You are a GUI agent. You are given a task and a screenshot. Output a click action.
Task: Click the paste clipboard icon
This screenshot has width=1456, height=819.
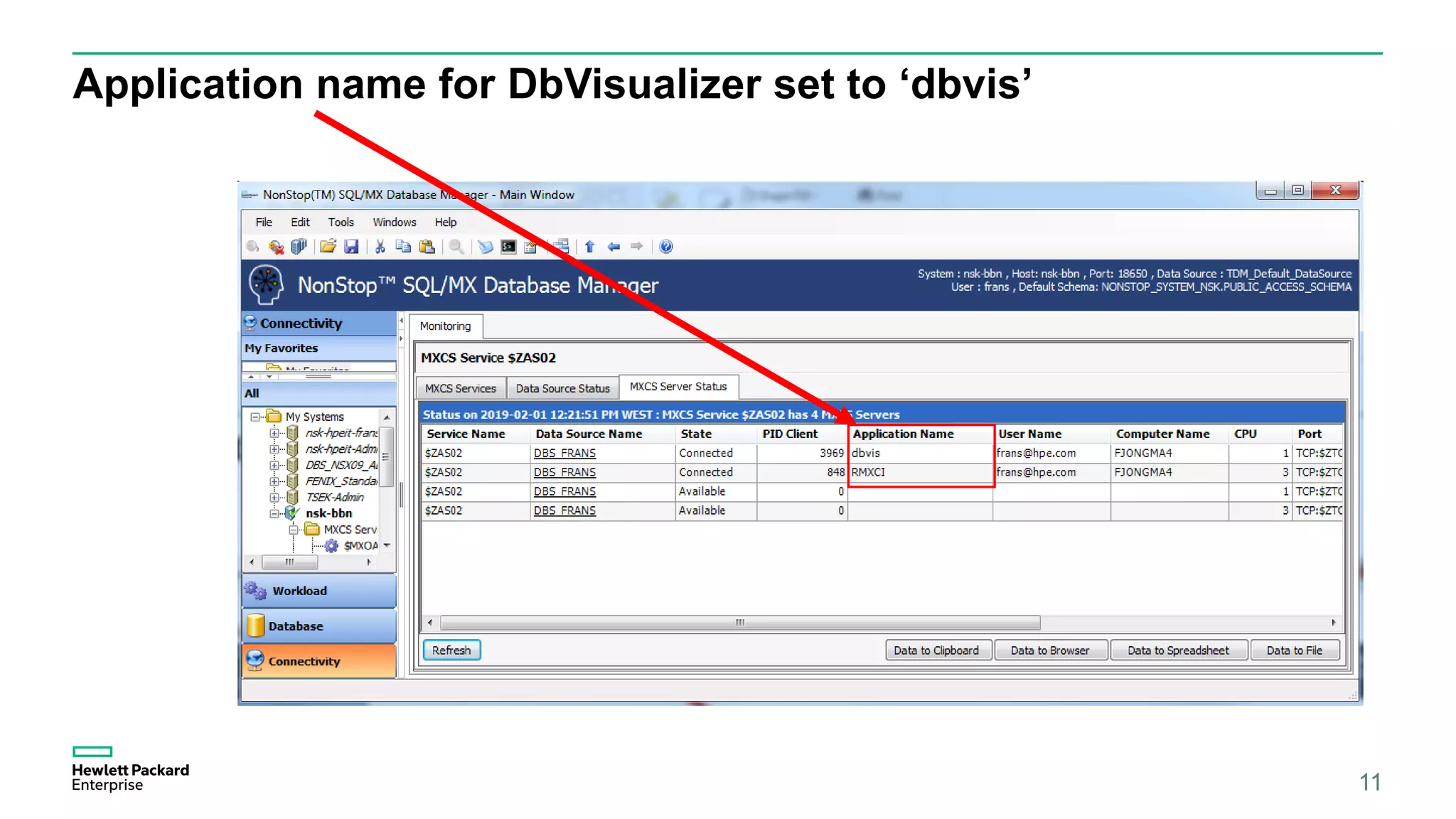coord(427,247)
